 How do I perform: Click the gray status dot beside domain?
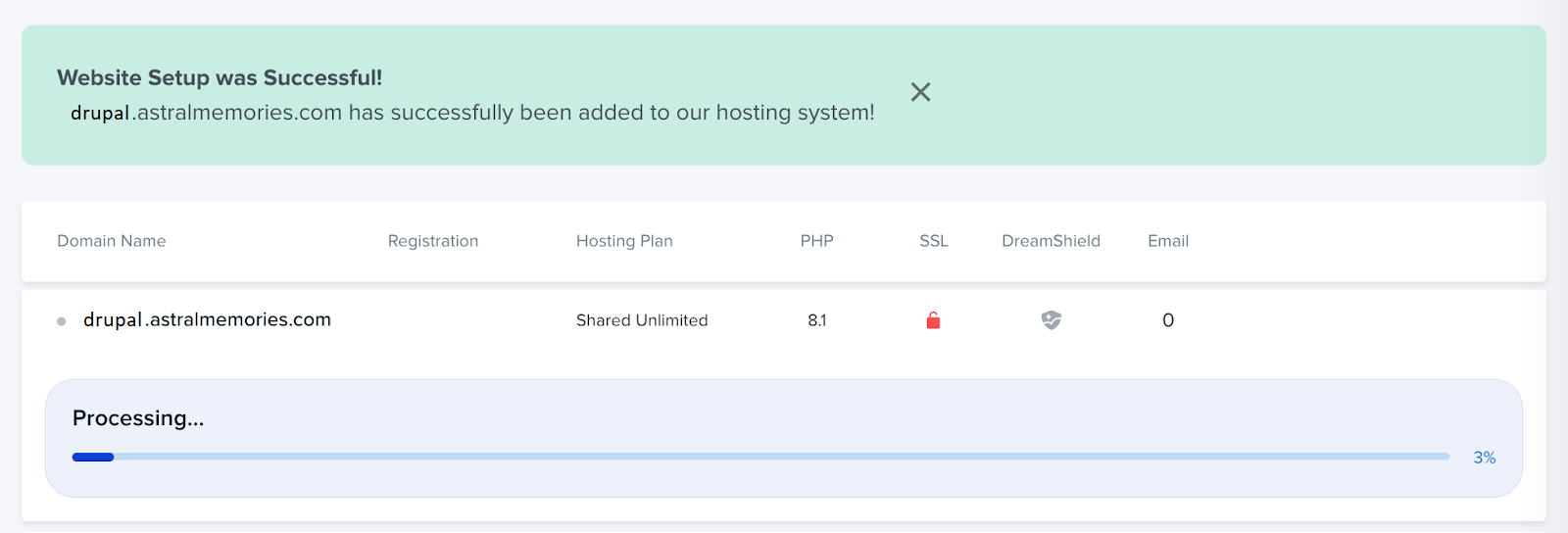[62, 321]
